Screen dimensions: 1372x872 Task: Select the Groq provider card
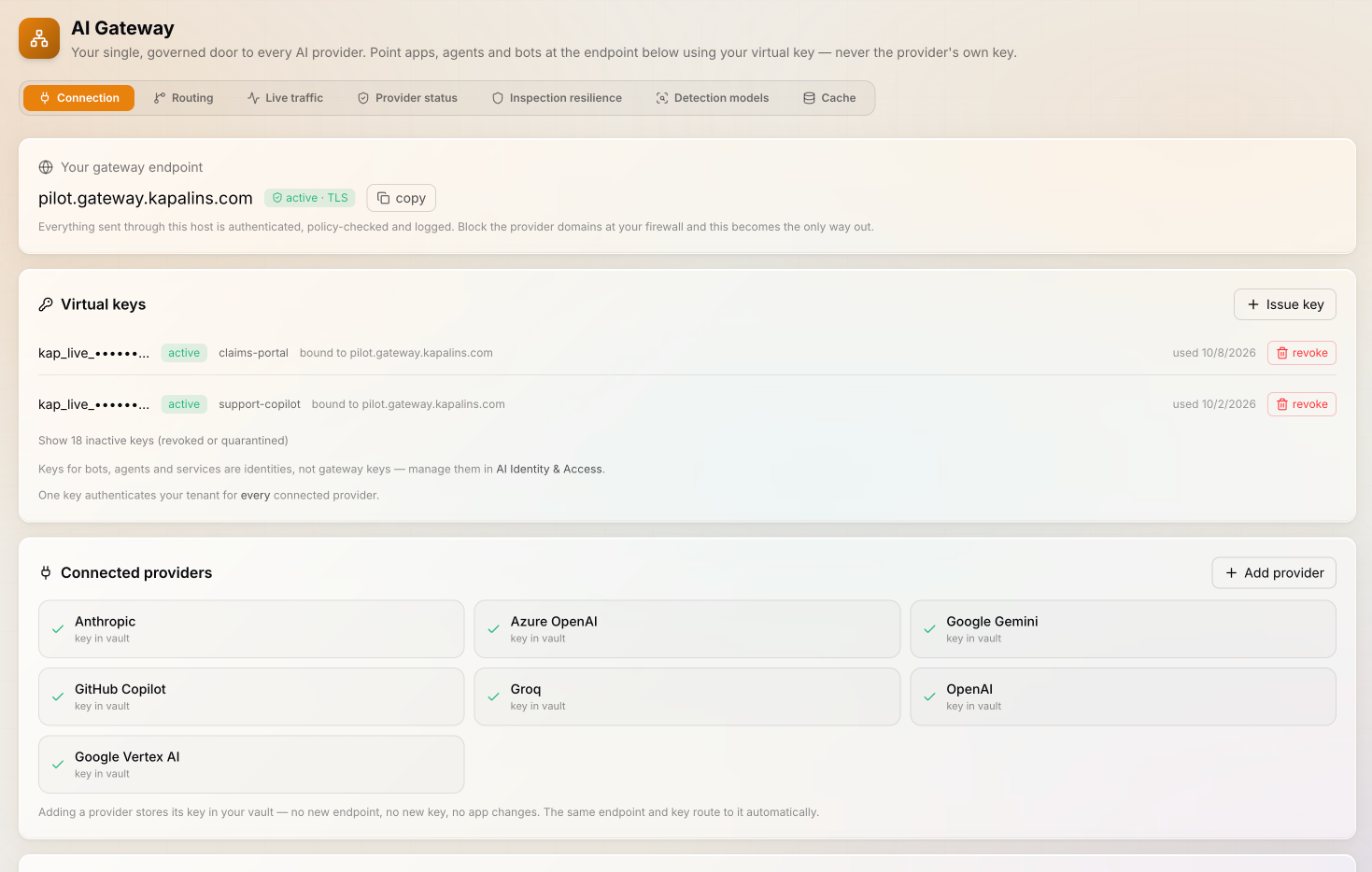click(x=687, y=697)
